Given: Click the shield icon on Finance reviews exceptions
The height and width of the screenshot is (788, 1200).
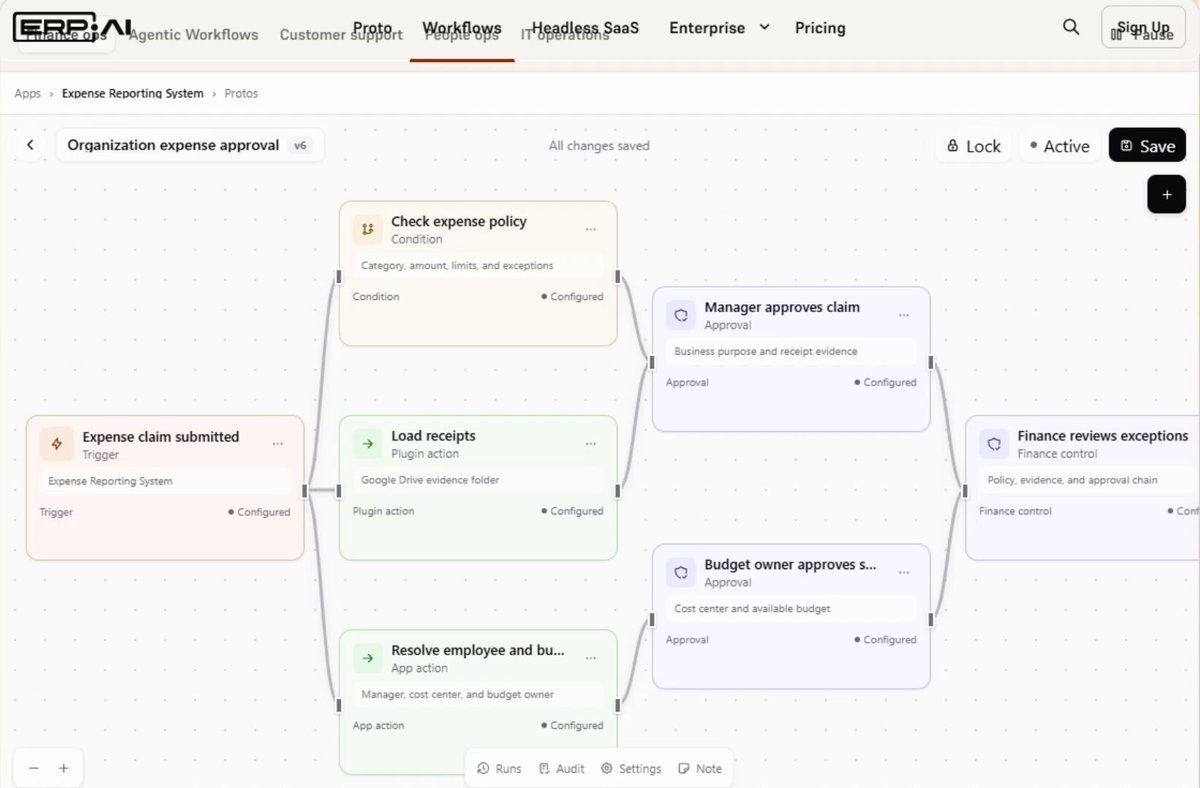Looking at the screenshot, I should pos(994,444).
